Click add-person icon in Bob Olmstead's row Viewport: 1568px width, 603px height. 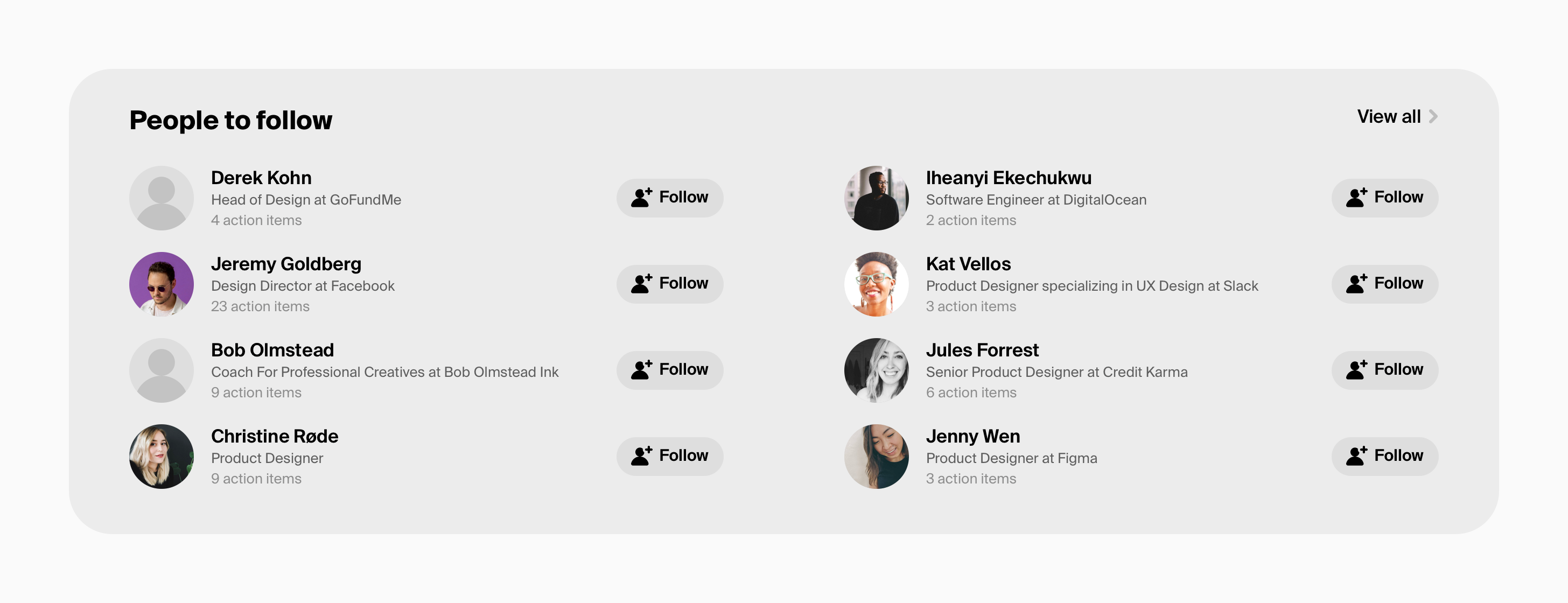[x=641, y=369]
